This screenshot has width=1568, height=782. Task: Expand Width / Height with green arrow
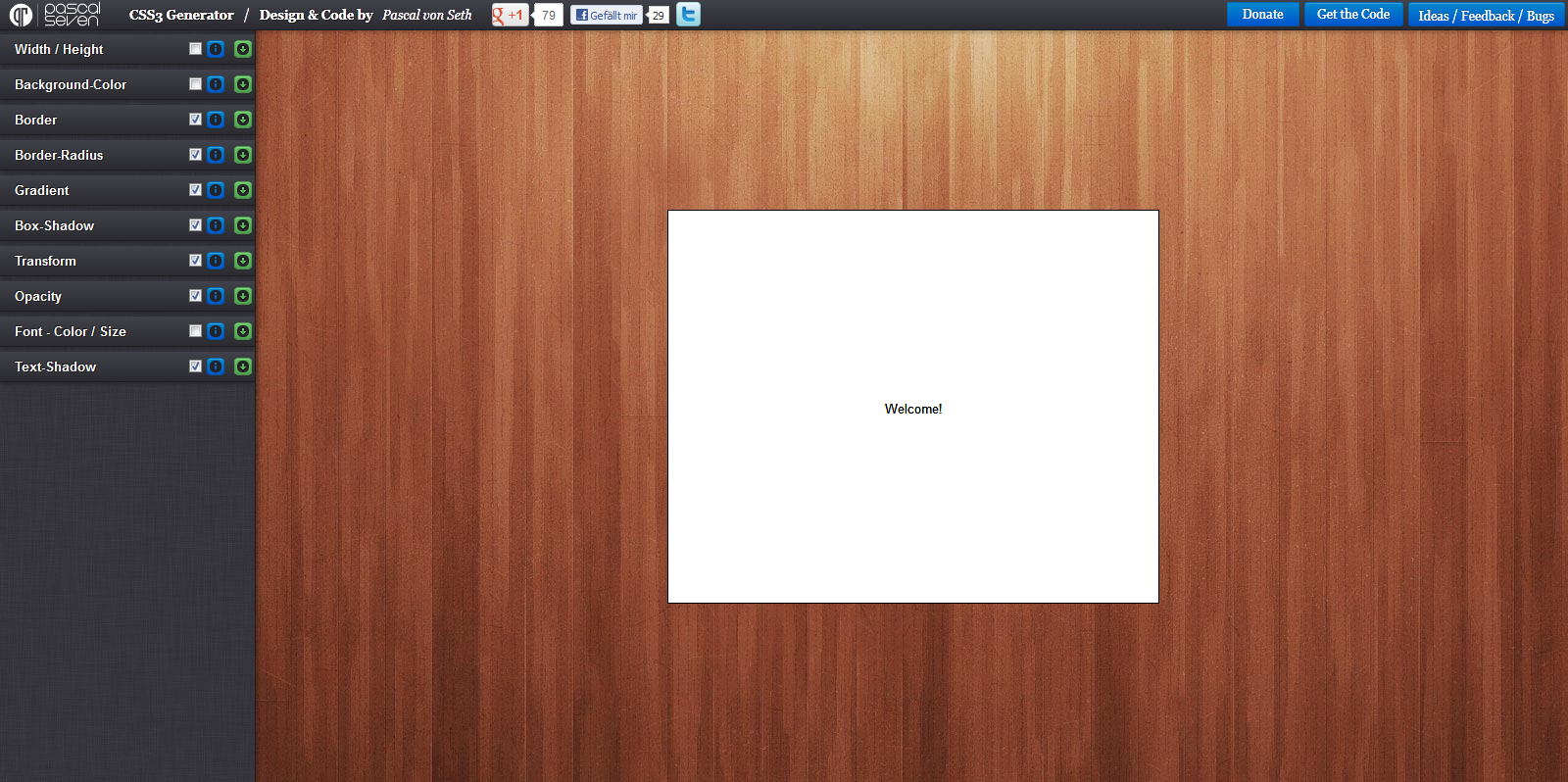[x=243, y=49]
